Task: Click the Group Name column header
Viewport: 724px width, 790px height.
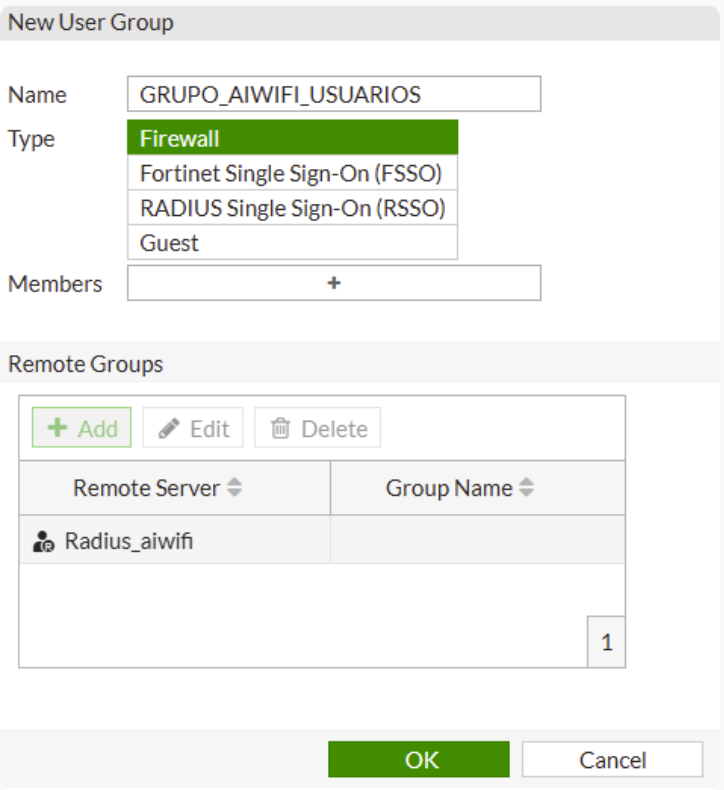Action: click(449, 488)
